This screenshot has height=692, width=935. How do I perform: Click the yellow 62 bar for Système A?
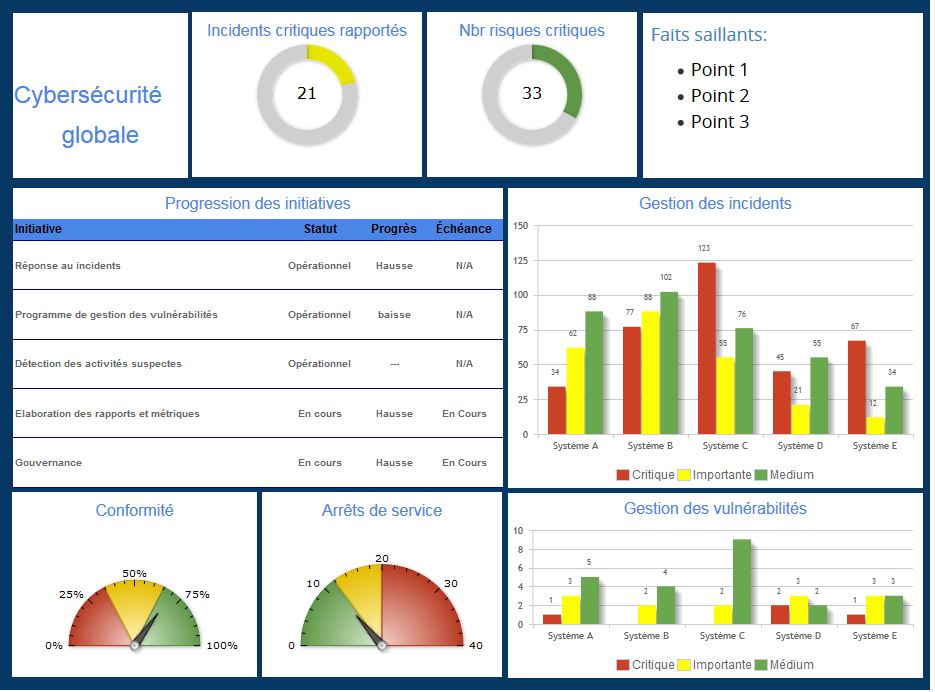[575, 391]
